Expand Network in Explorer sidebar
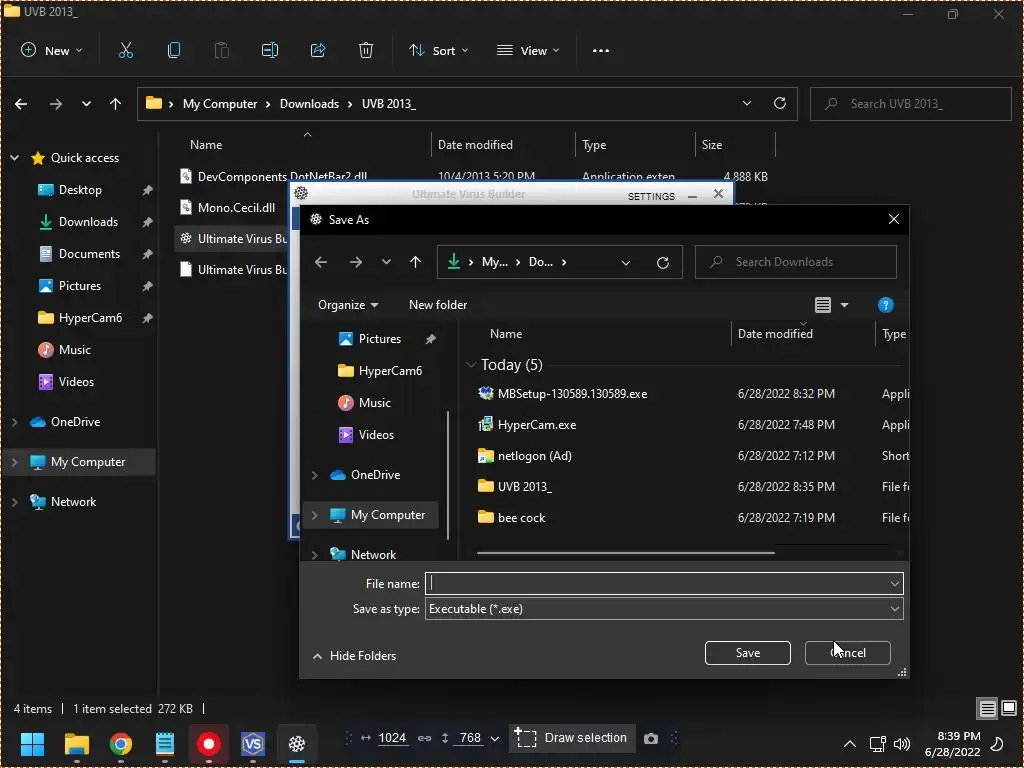 [14, 502]
